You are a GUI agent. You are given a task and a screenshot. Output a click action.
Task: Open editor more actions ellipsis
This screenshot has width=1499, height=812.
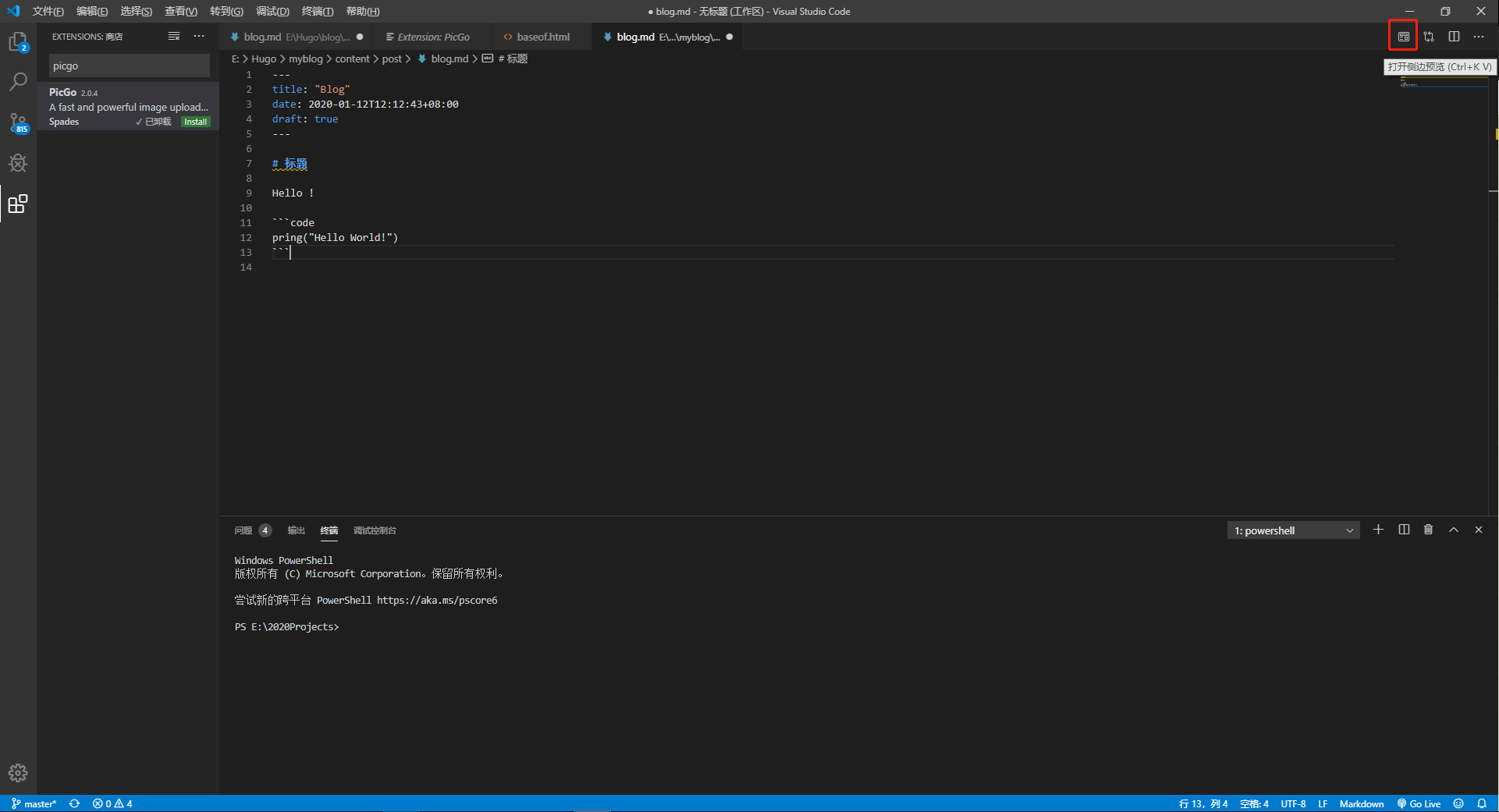pyautogui.click(x=1479, y=37)
